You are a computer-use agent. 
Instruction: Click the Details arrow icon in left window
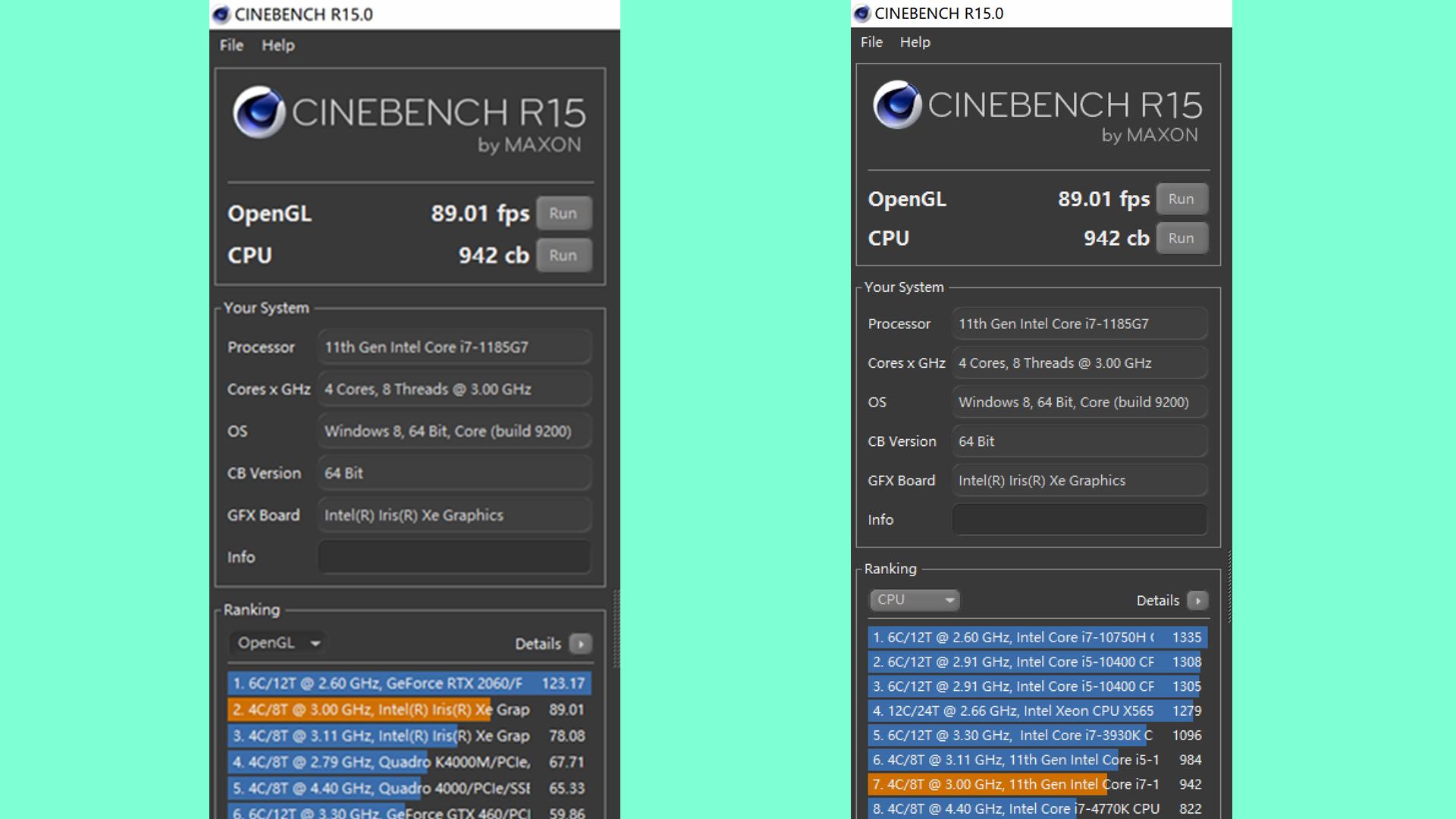coord(580,644)
